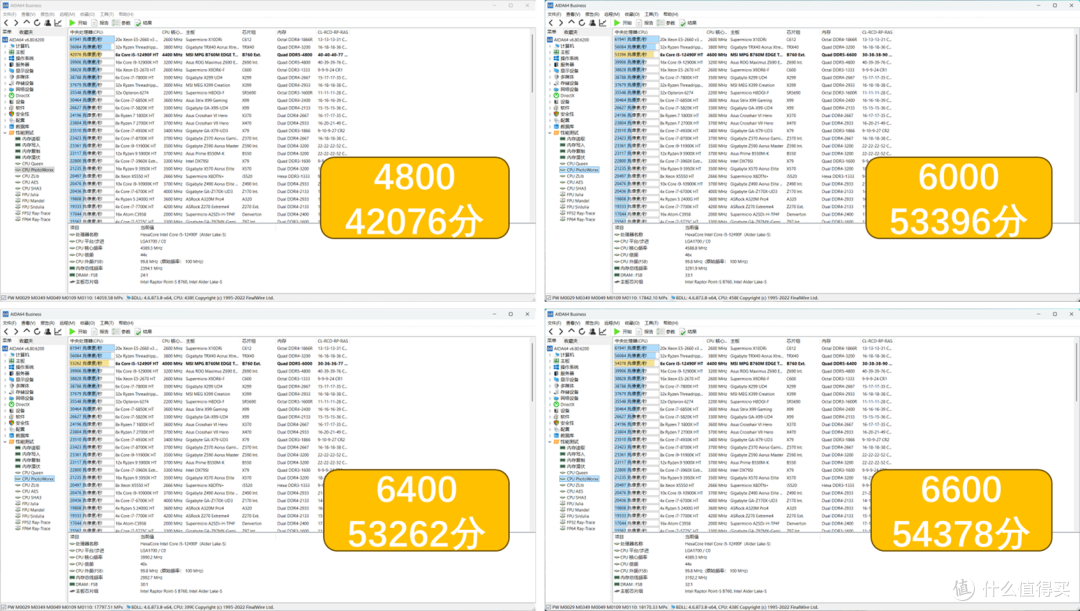The width and height of the screenshot is (1080, 611).
Task: Click the Back arrow in the 54378 window
Action: pyautogui.click(x=551, y=331)
